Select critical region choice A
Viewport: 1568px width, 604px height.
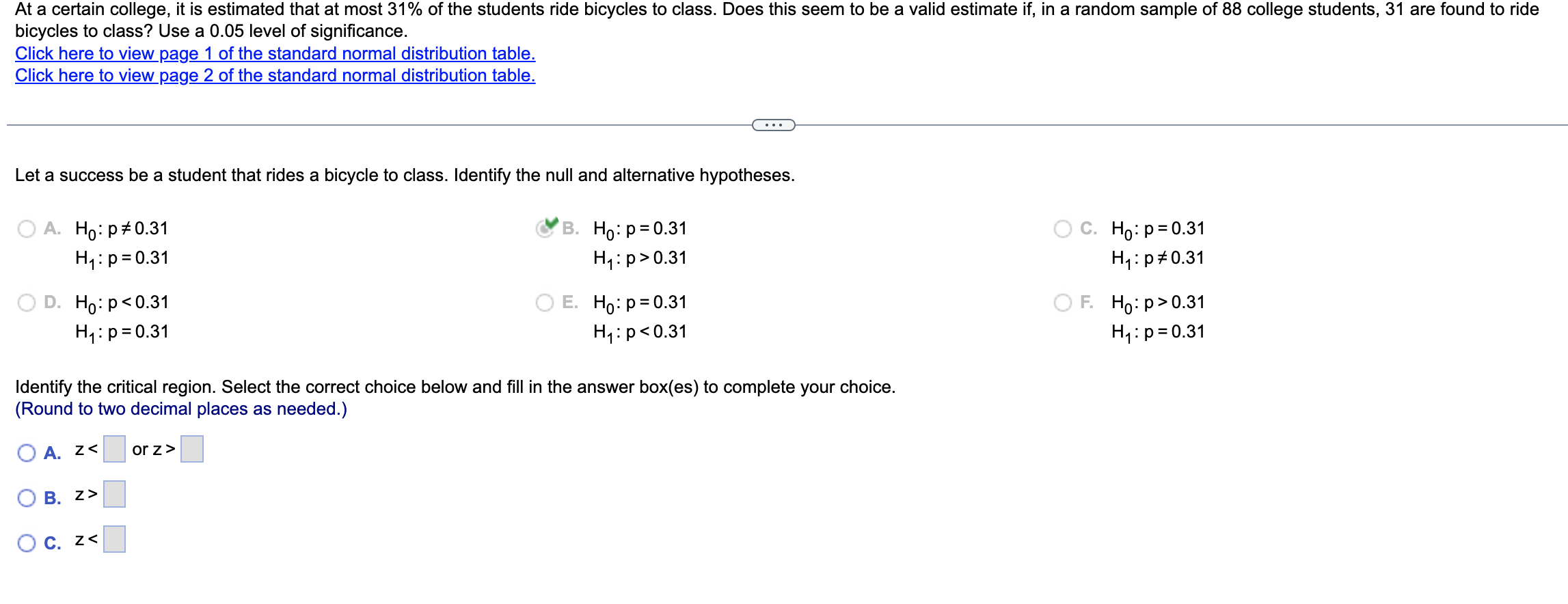tap(27, 451)
